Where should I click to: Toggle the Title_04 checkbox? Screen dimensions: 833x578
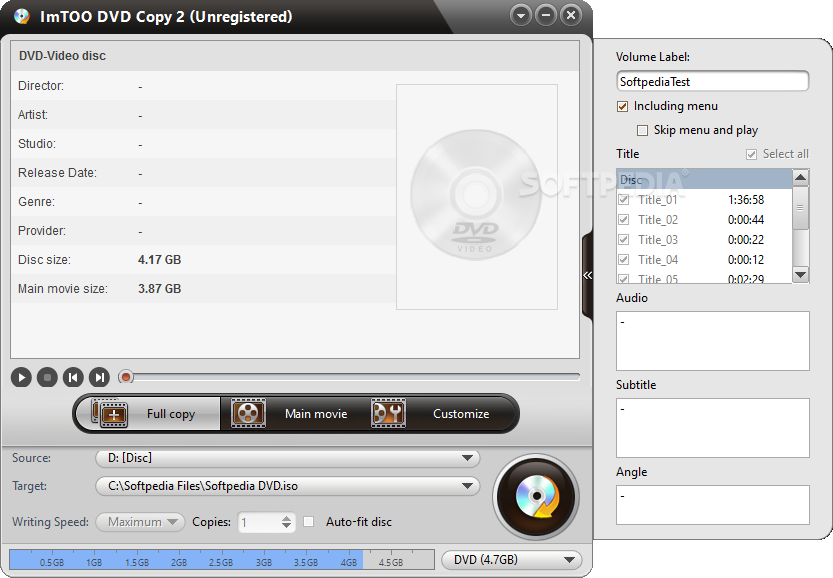coord(624,259)
